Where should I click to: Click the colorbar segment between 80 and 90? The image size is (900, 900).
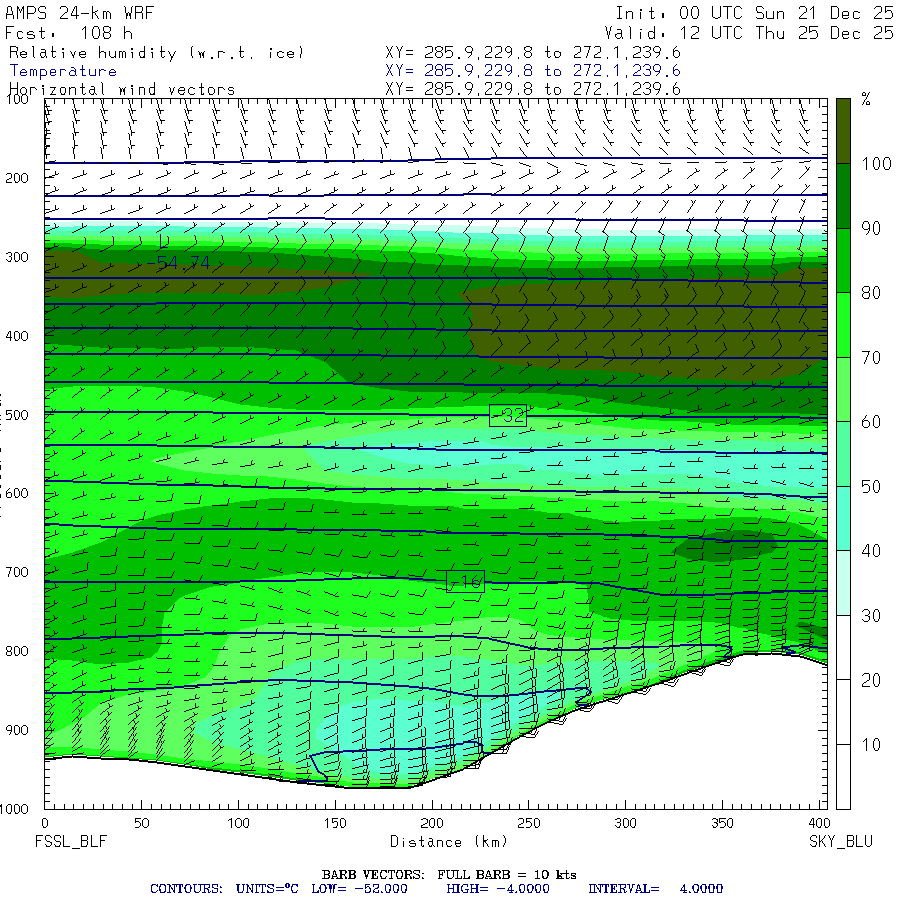(x=843, y=261)
